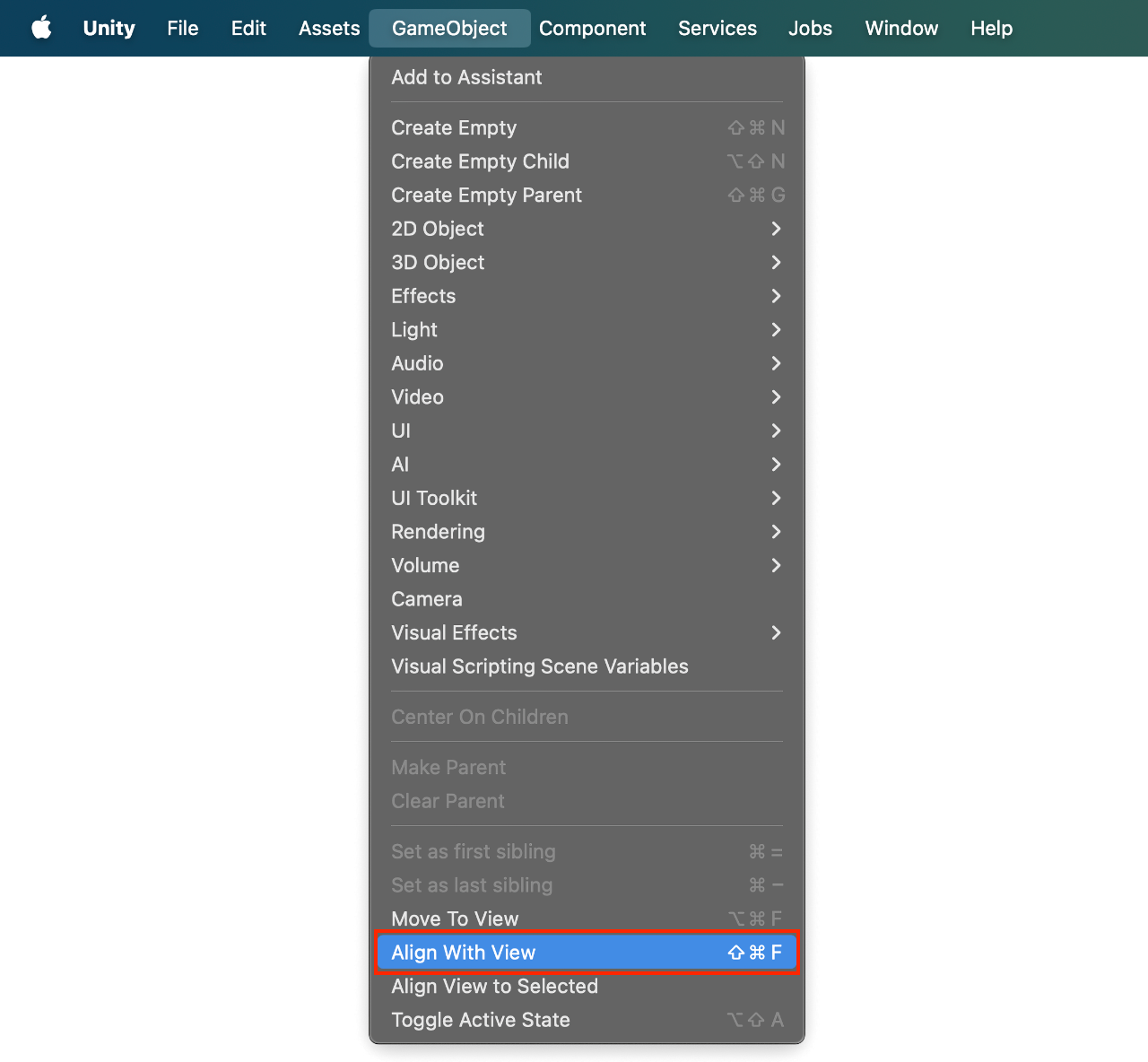Open the Unity application menu
This screenshot has width=1148, height=1062.
point(109,28)
